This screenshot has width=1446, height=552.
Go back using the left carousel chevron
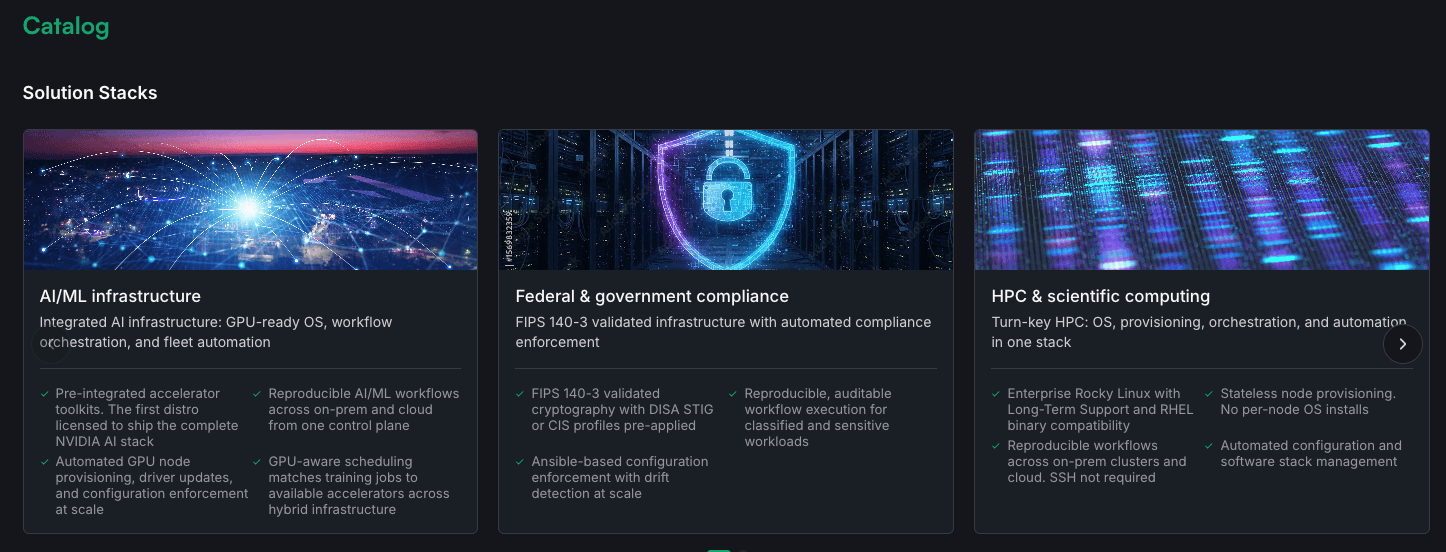(x=50, y=344)
